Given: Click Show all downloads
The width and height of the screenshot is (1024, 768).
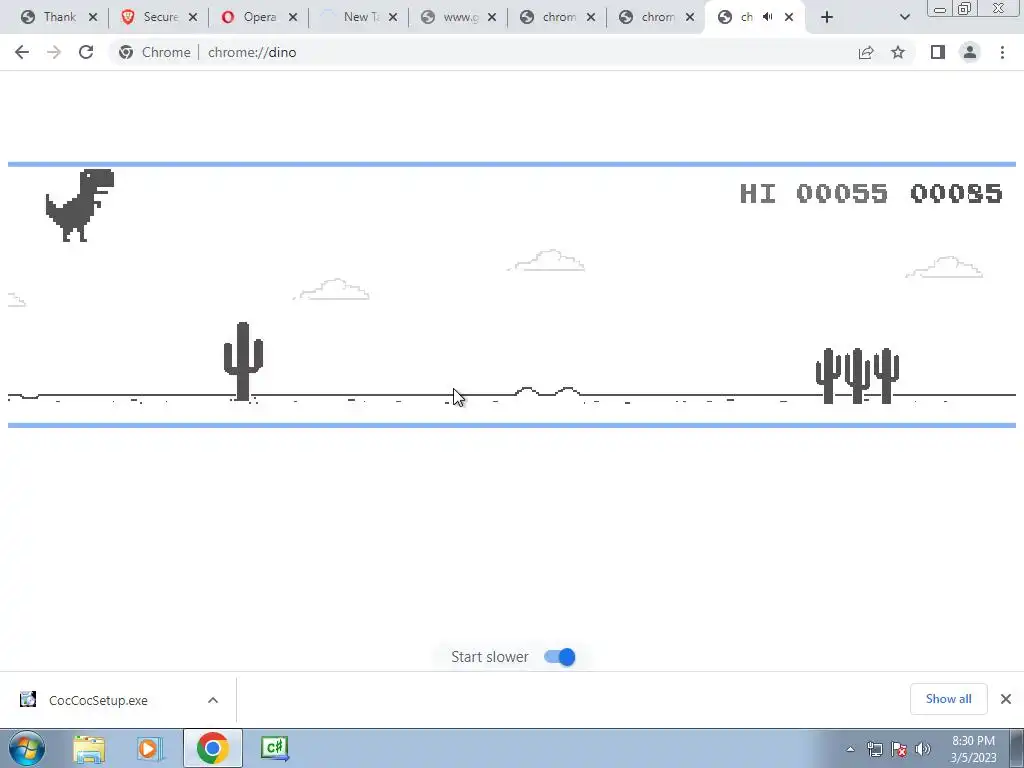Looking at the screenshot, I should (x=948, y=699).
